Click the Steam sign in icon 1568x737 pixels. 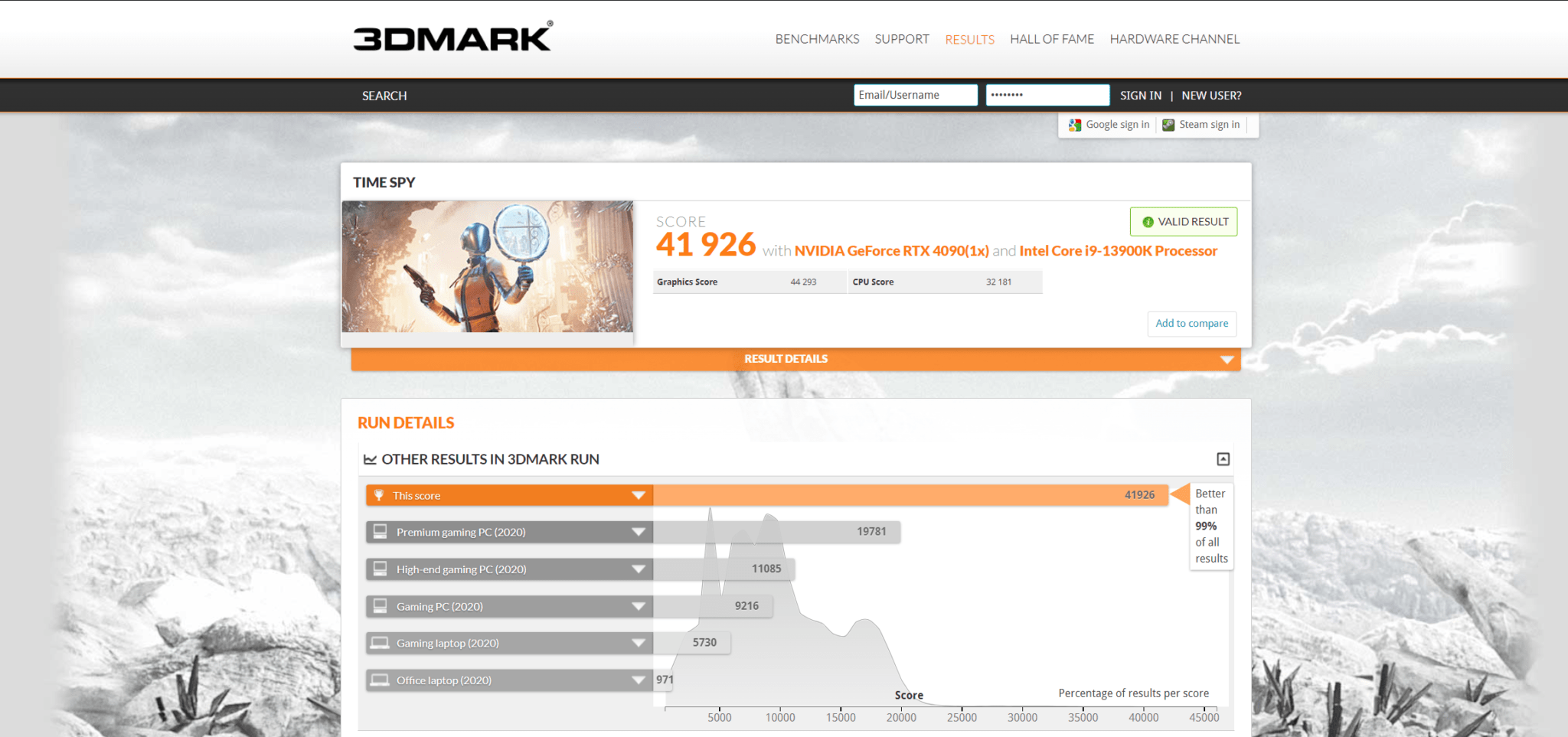click(x=1168, y=125)
